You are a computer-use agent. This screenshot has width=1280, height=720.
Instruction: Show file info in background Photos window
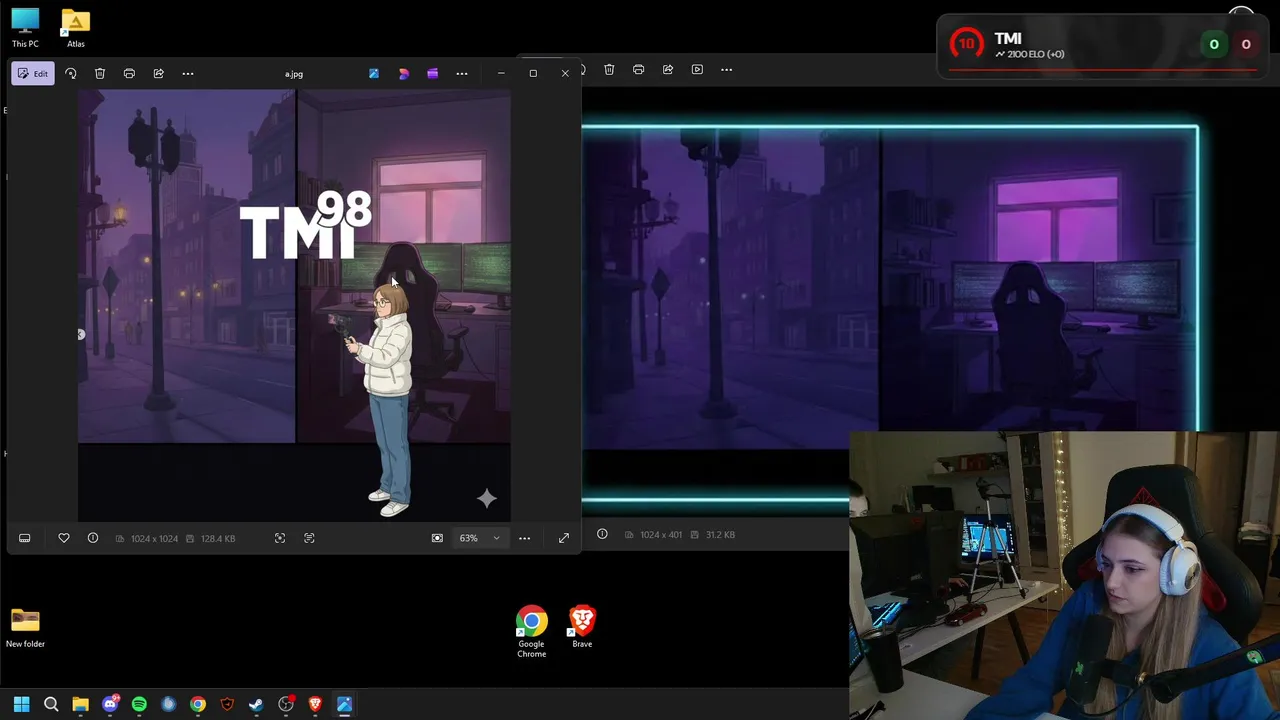click(x=602, y=534)
